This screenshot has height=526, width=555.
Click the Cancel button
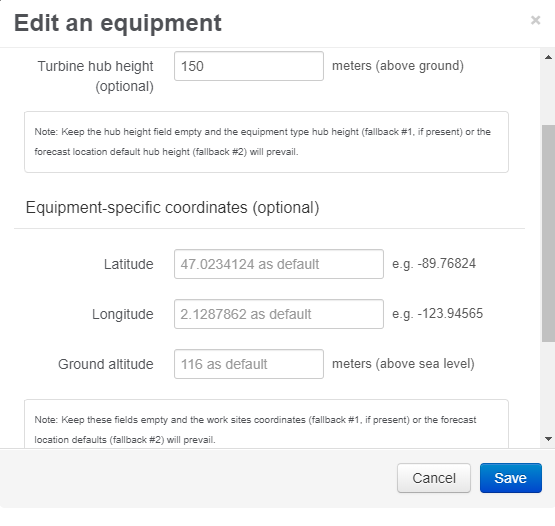pos(434,478)
